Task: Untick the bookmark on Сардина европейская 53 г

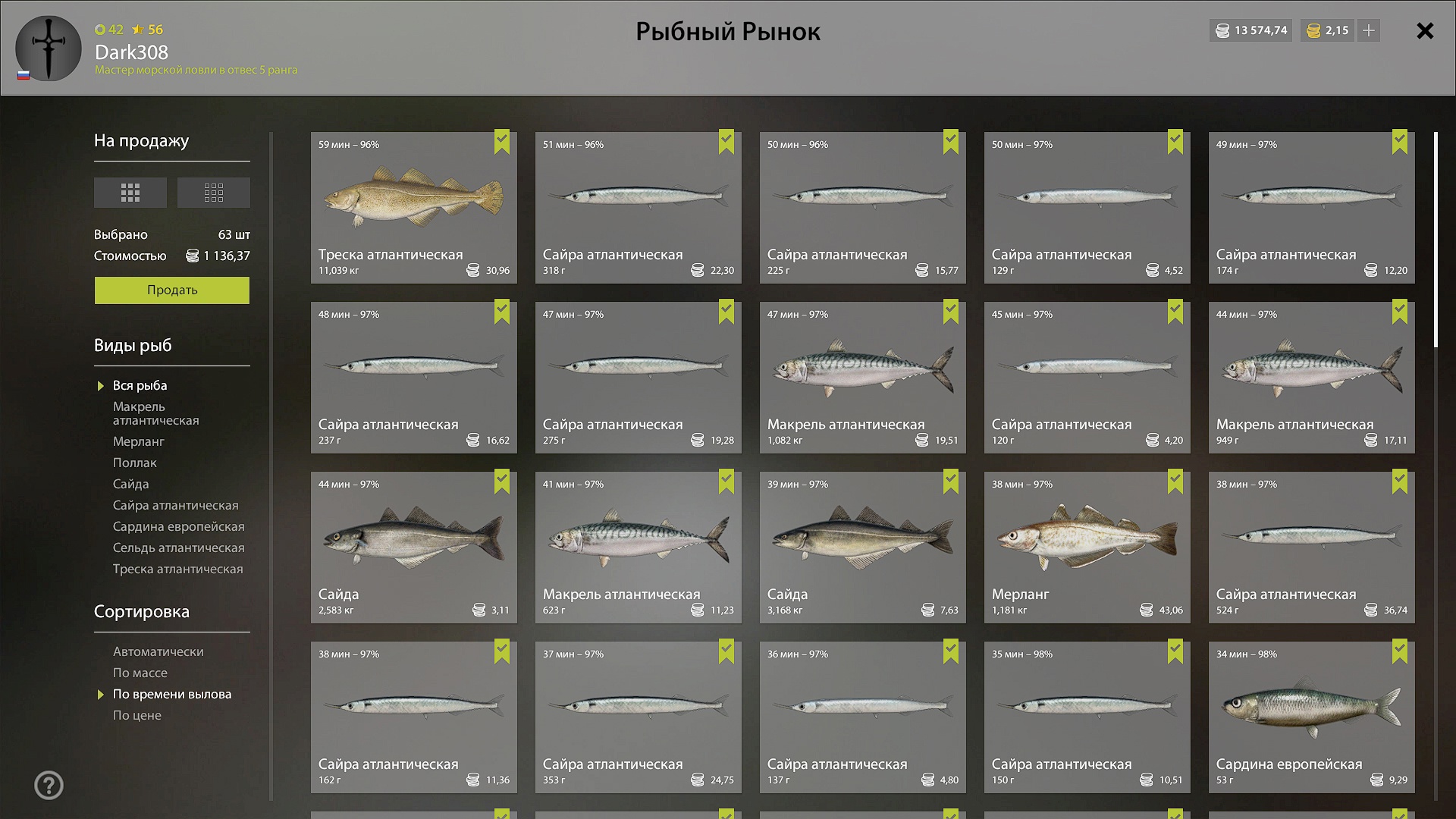Action: [x=1400, y=651]
